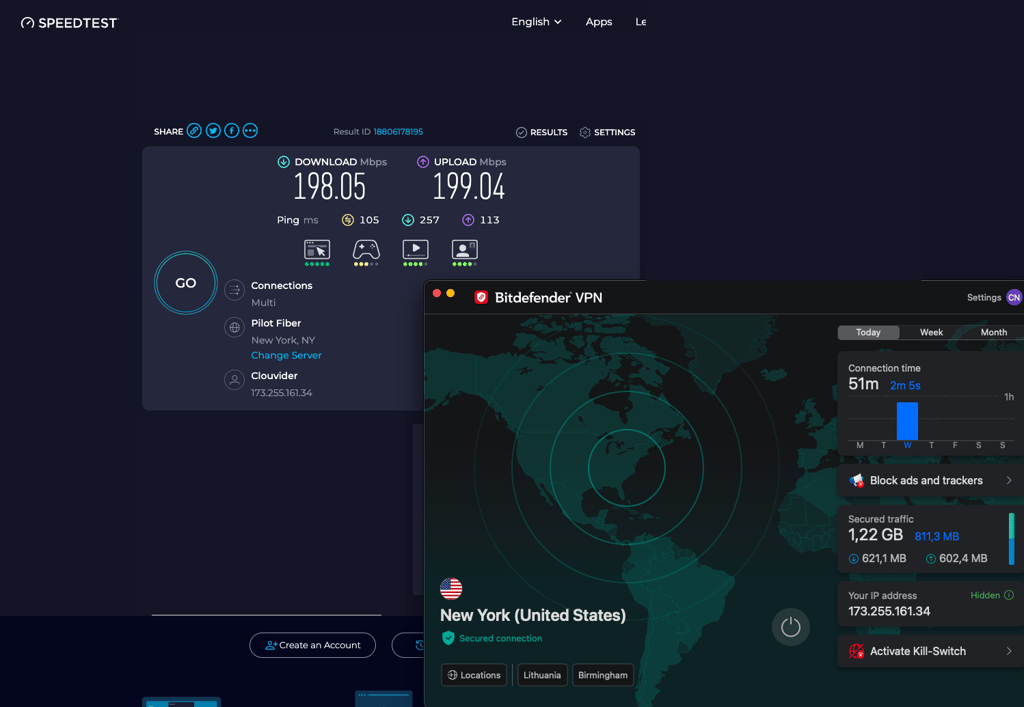1024x707 pixels.
Task: Click the New York (United States) heading
Action: coord(533,616)
